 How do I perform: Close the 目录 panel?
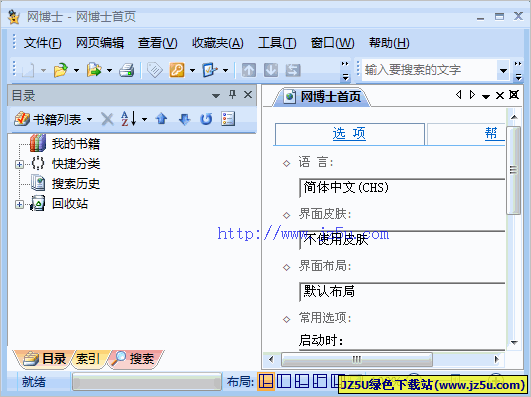[248, 95]
